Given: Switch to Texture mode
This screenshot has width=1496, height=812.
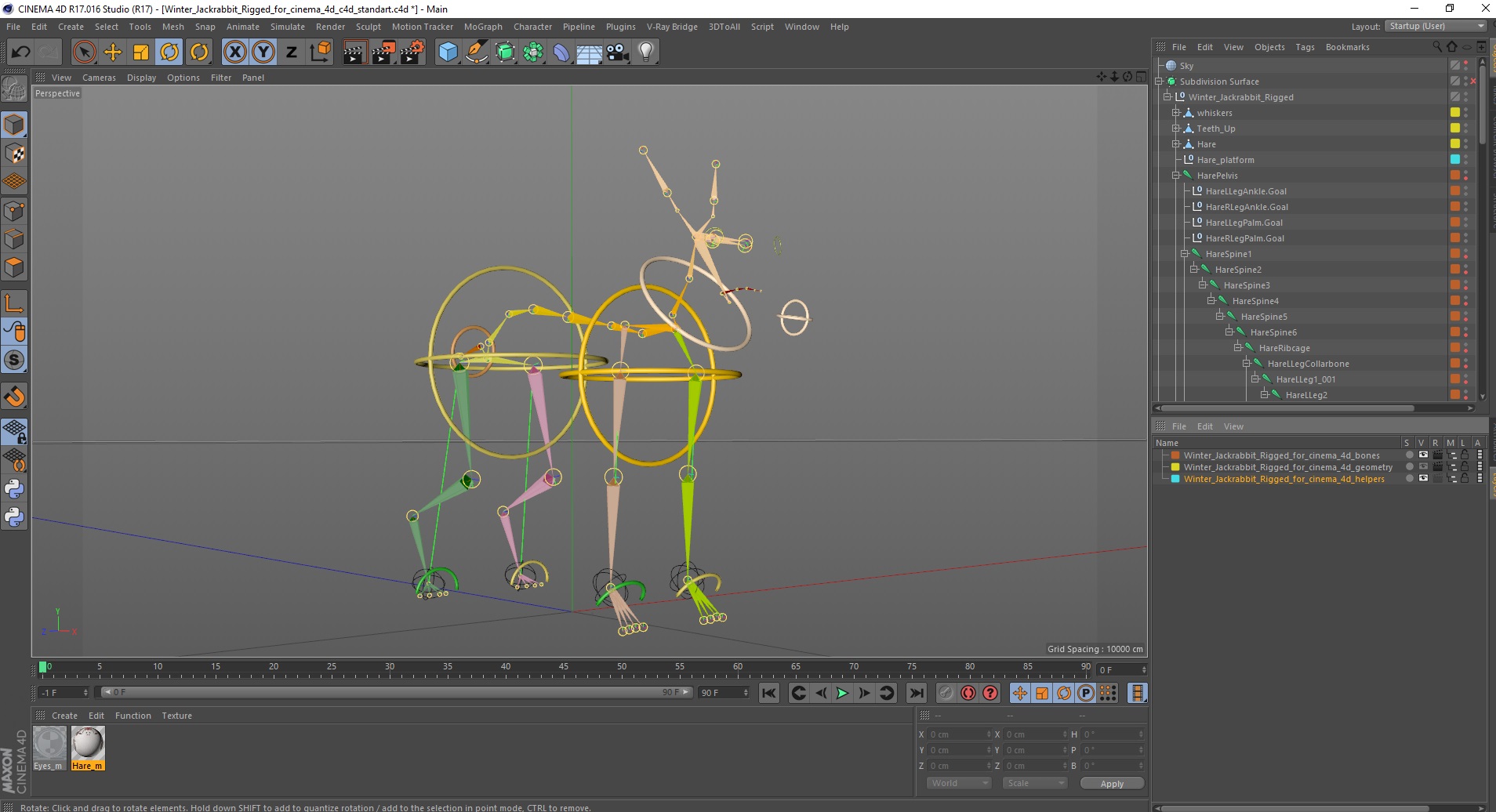Looking at the screenshot, I should 14,154.
